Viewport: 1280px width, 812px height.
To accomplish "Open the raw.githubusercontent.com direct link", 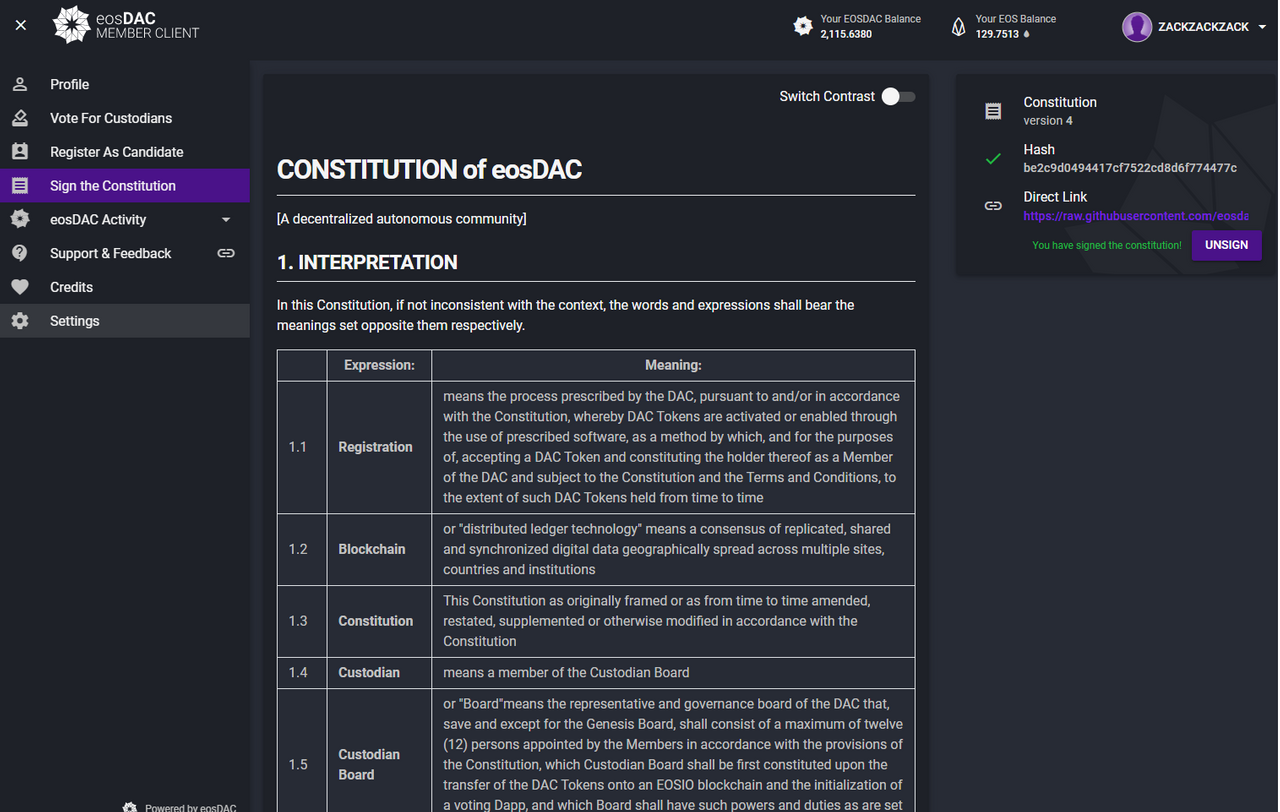I will 1136,216.
